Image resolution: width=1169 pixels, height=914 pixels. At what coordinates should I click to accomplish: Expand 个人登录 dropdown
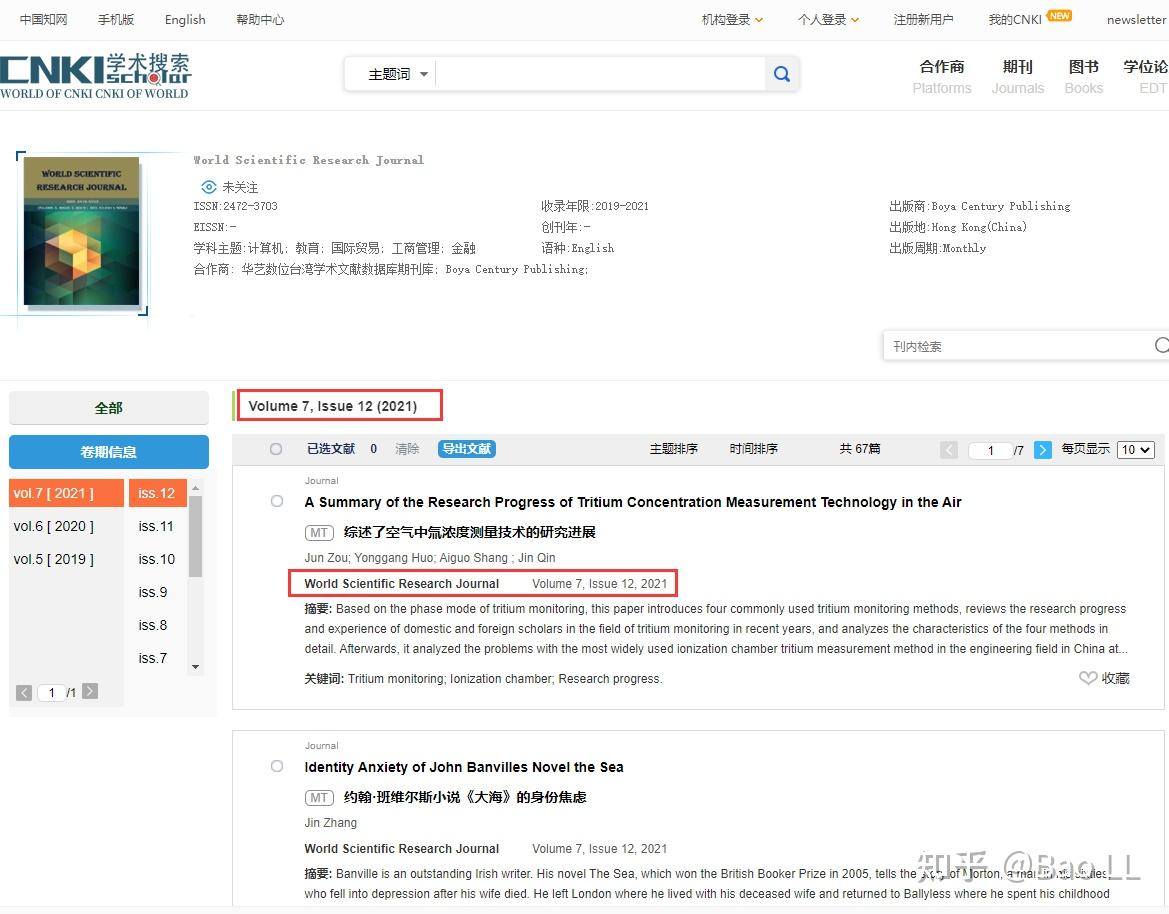[828, 19]
